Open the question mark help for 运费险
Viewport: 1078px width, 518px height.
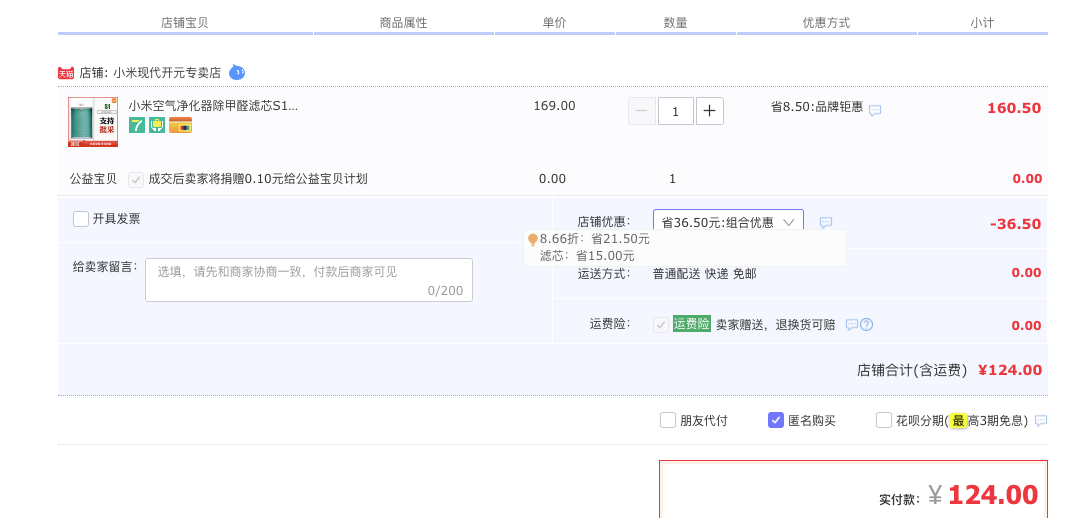tap(866, 325)
